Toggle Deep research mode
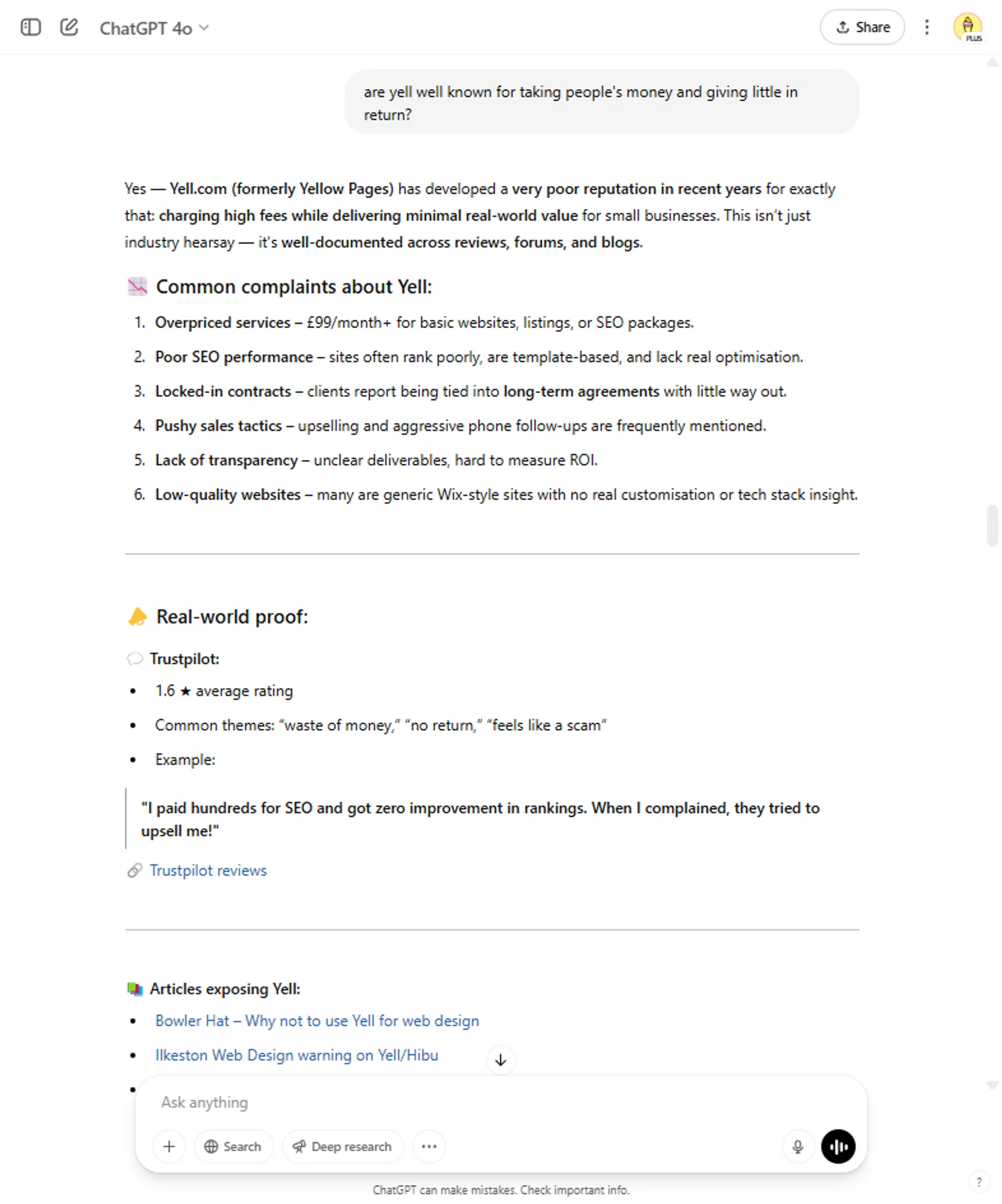 (x=342, y=1146)
